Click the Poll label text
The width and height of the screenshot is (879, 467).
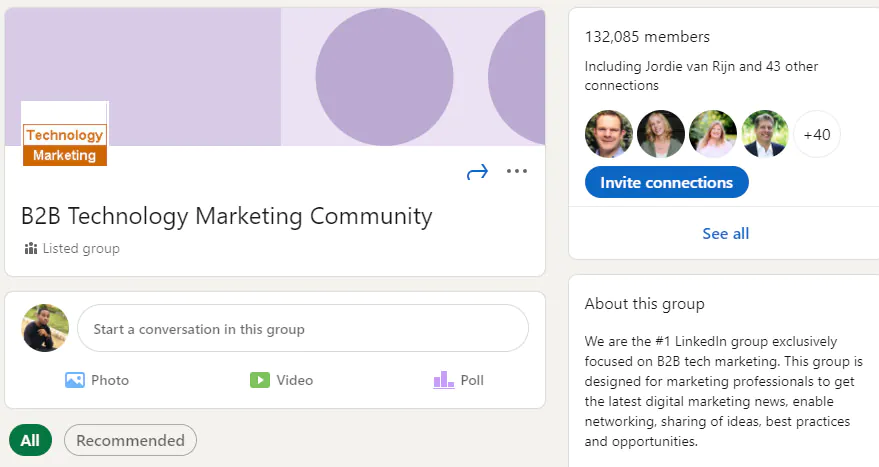coord(472,380)
